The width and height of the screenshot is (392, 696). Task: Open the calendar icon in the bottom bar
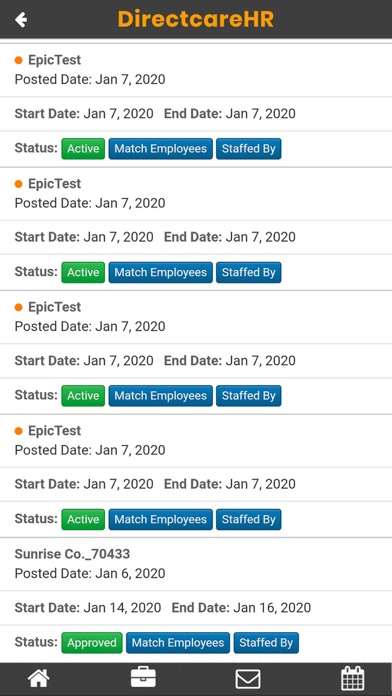(352, 678)
